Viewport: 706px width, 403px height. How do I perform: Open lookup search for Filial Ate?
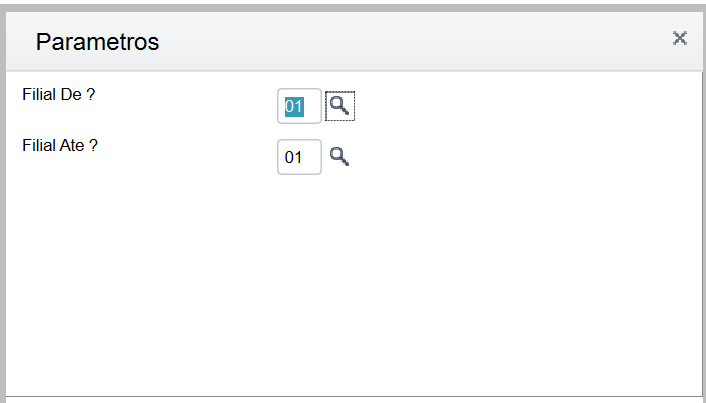coord(339,157)
